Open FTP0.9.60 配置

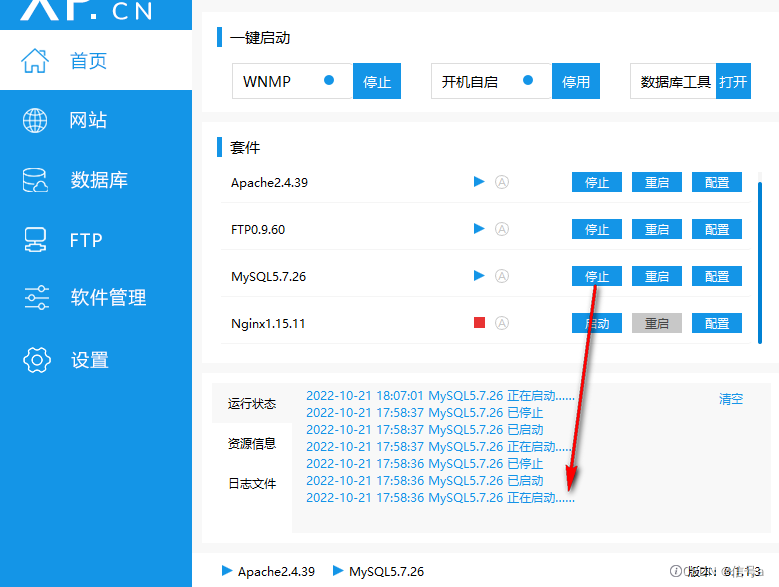tap(717, 229)
